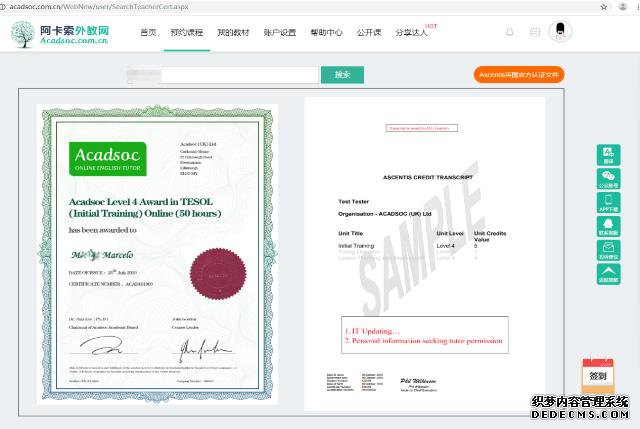640x429 pixels.
Task: Bookmark the page with the star icon
Action: pos(604,7)
